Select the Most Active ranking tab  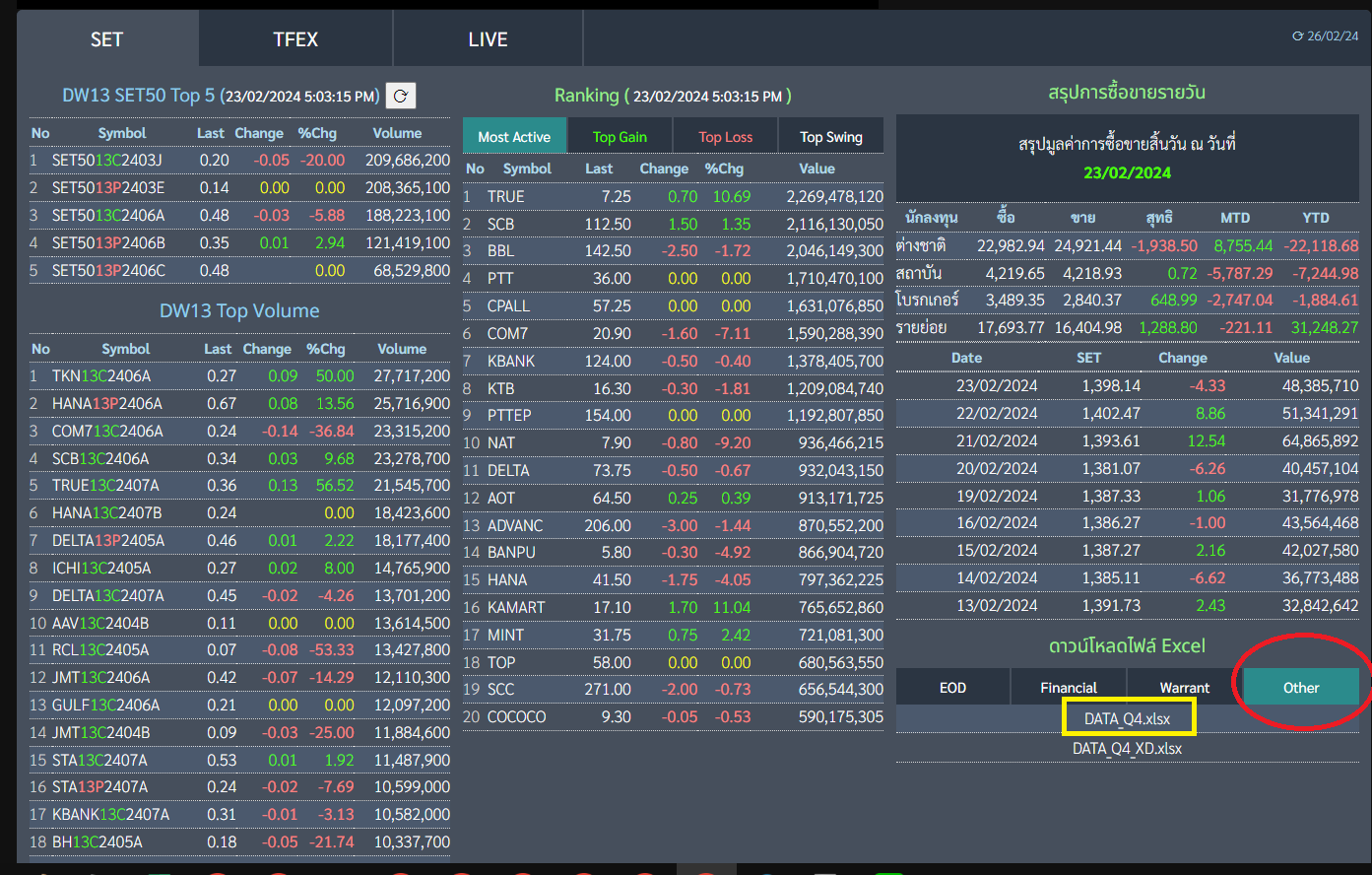pyautogui.click(x=514, y=137)
